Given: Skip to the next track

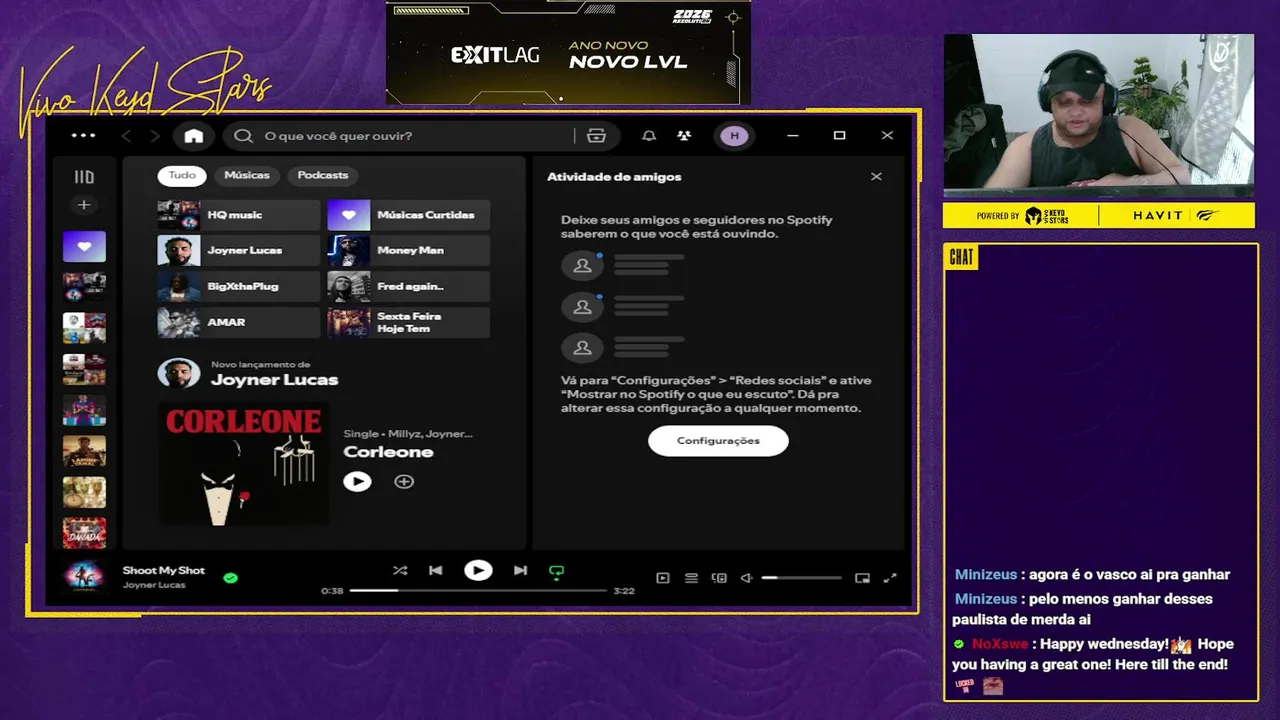Looking at the screenshot, I should [520, 571].
